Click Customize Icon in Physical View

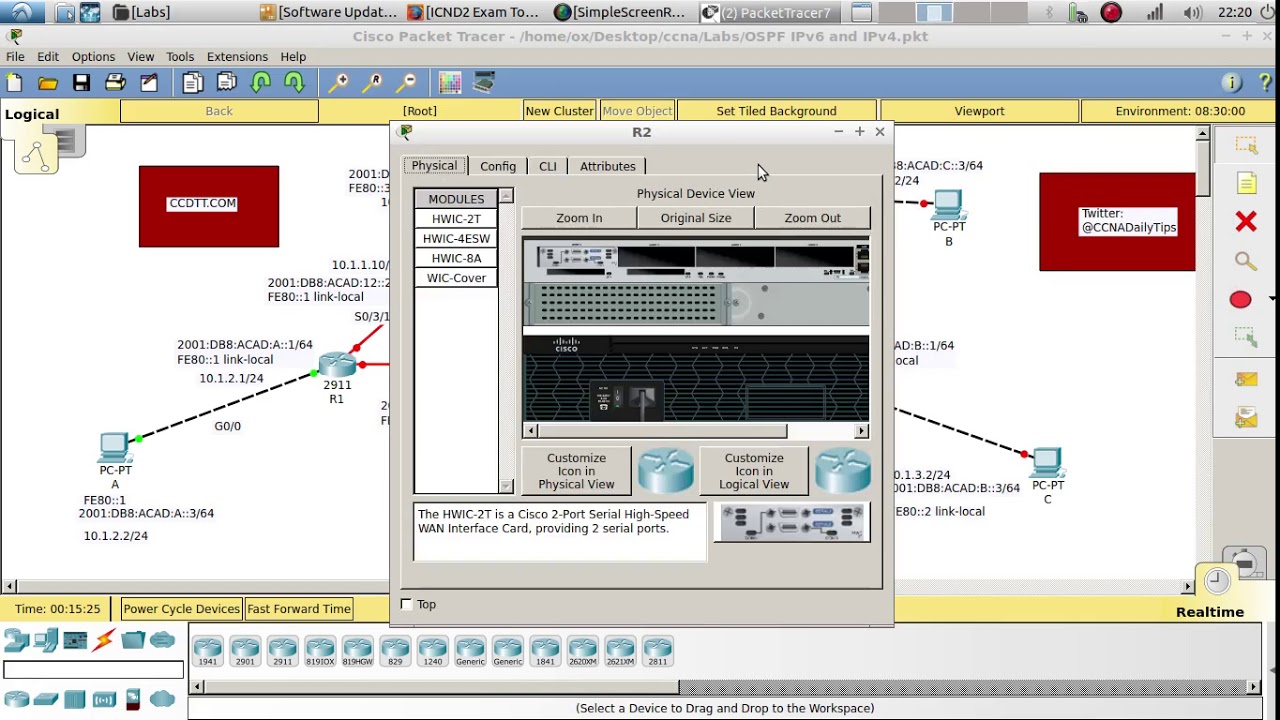pyautogui.click(x=576, y=471)
